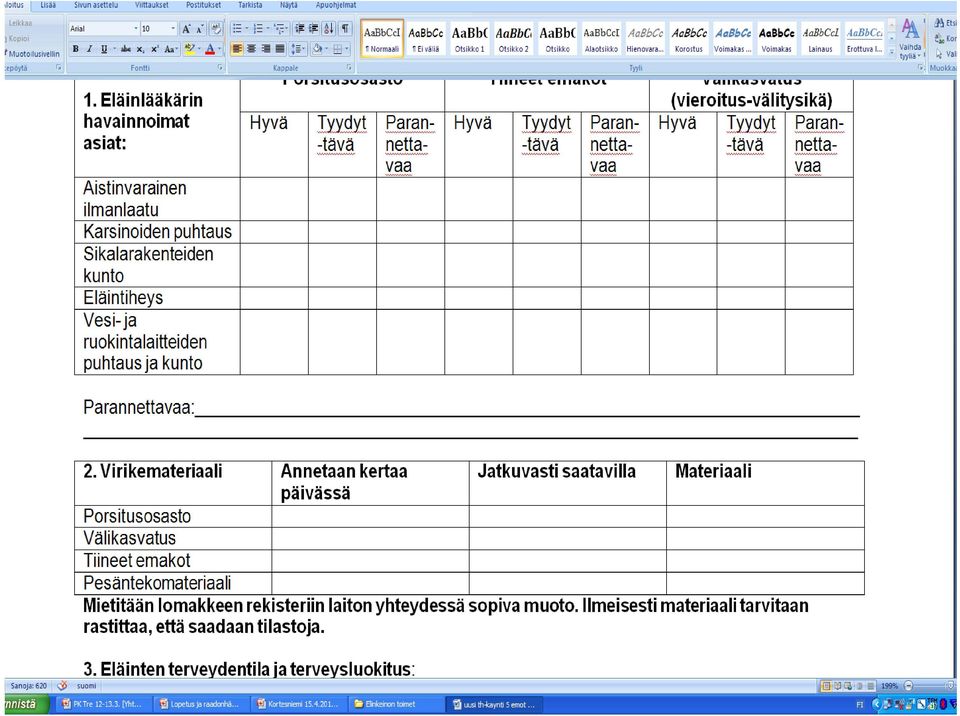The height and width of the screenshot is (716, 960).
Task: Insert a numbered list
Action: 258,29
